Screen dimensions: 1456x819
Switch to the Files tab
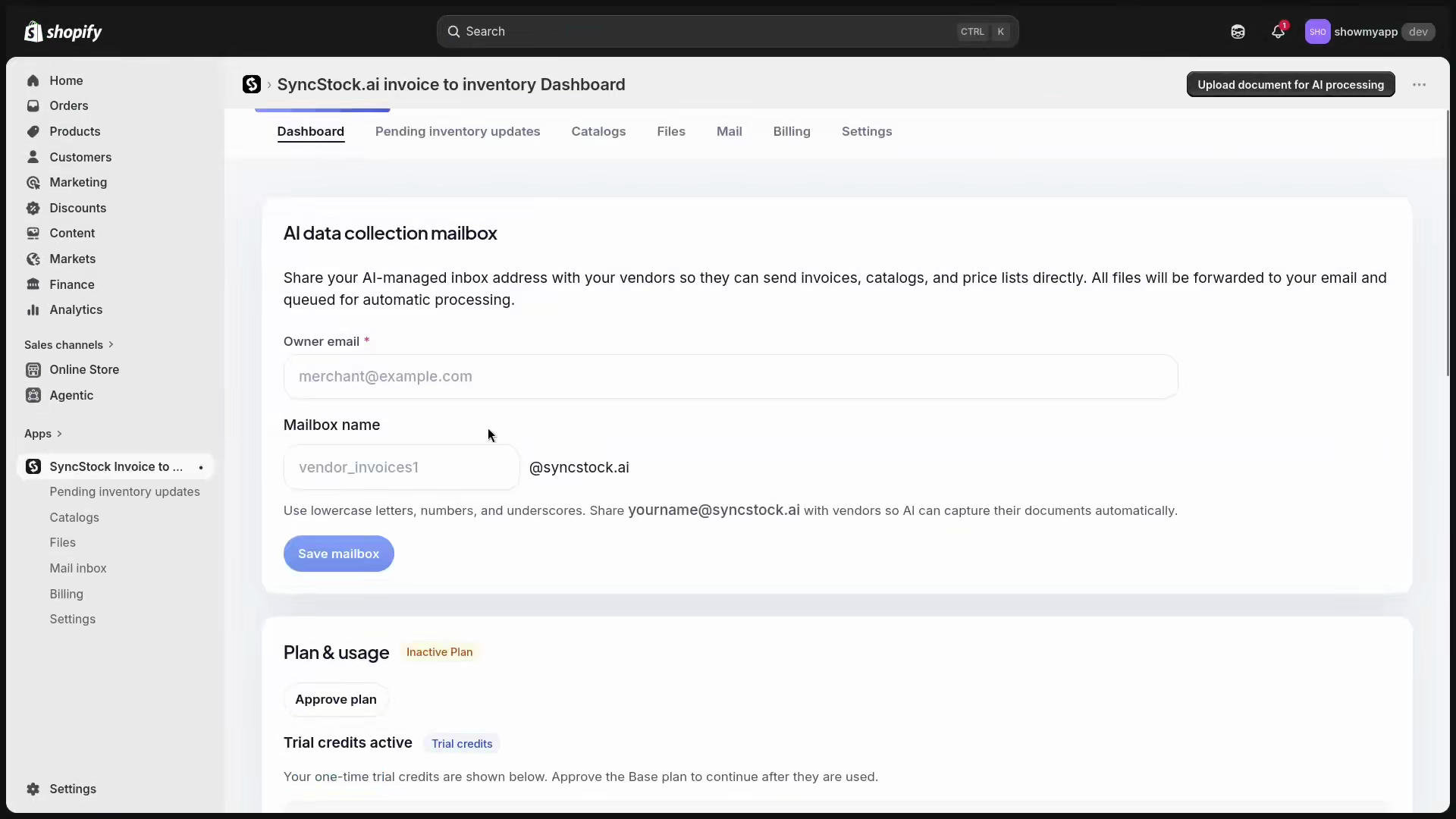coord(671,131)
